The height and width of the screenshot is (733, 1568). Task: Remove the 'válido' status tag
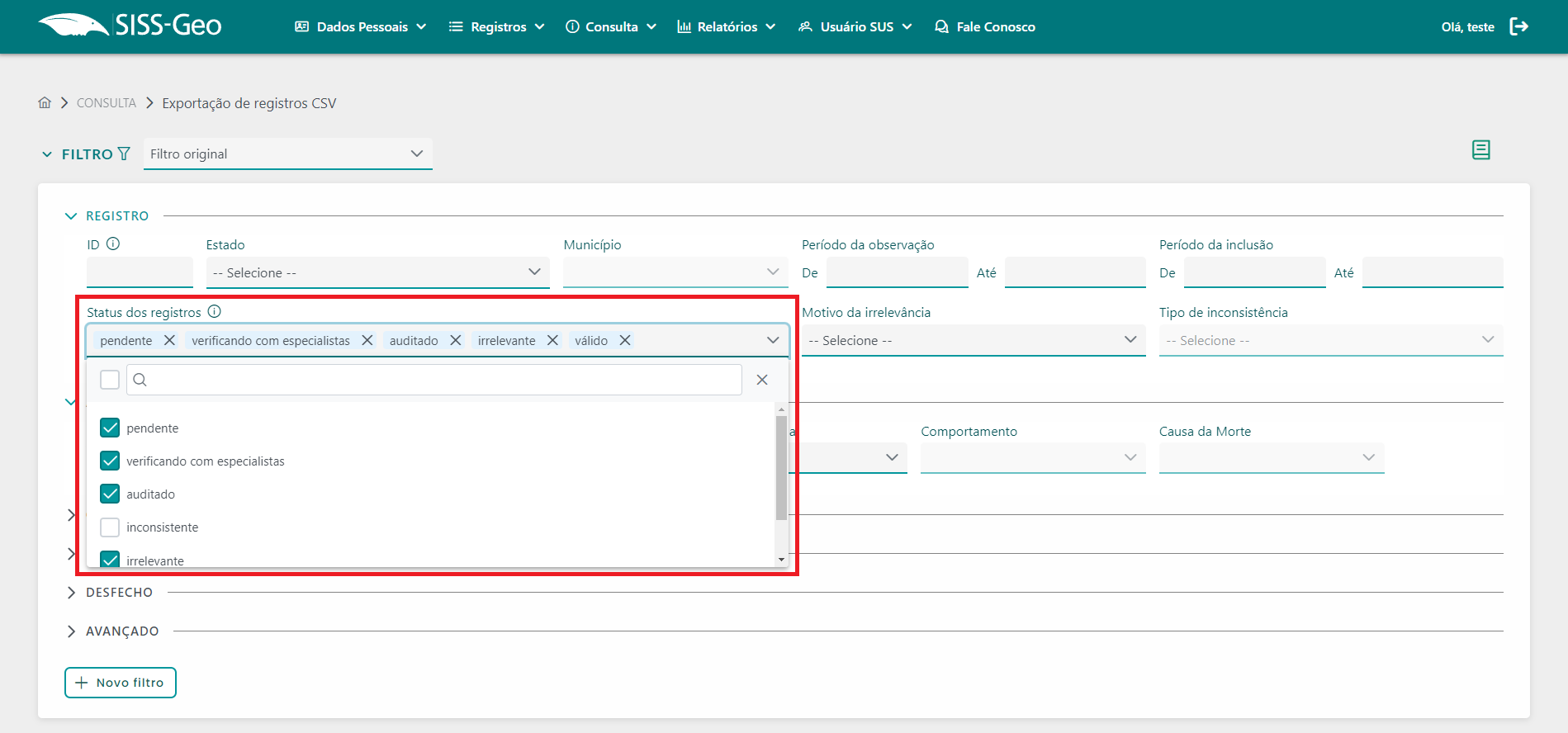tap(625, 340)
